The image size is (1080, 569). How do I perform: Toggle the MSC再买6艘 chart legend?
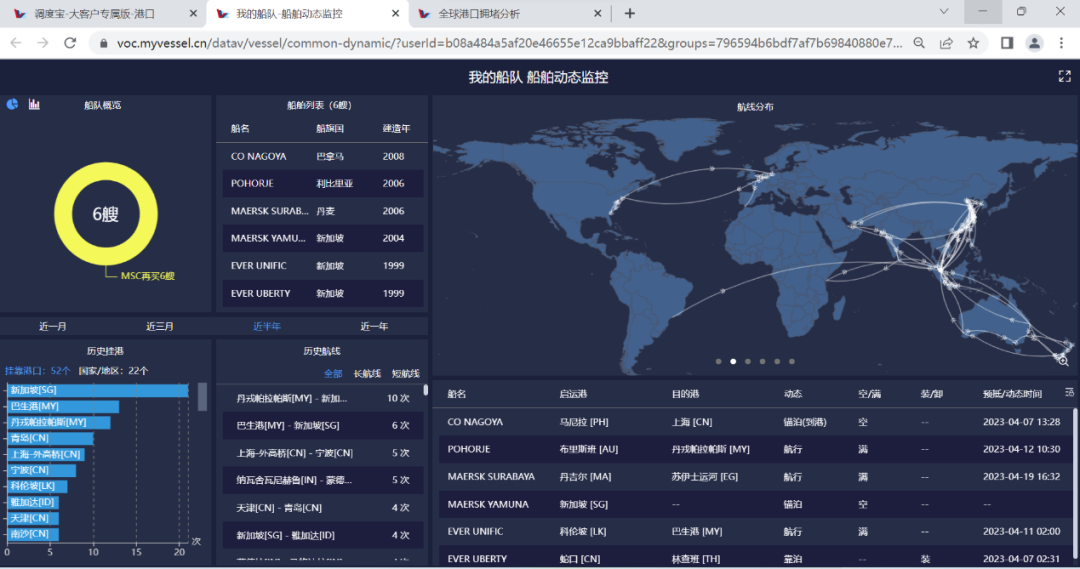click(147, 276)
